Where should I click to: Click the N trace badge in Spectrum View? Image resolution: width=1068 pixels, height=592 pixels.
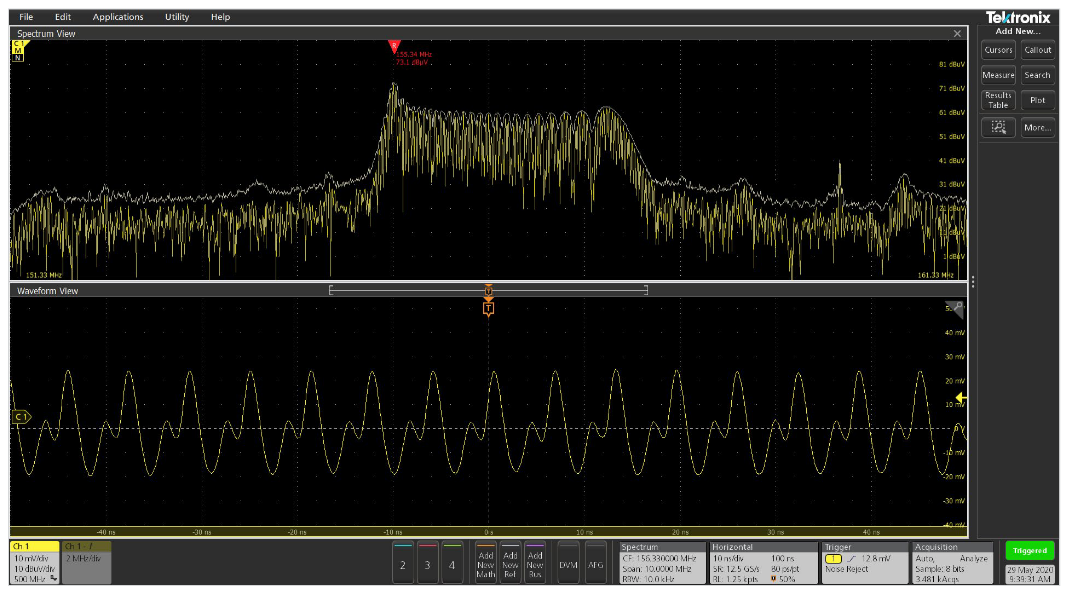point(18,58)
